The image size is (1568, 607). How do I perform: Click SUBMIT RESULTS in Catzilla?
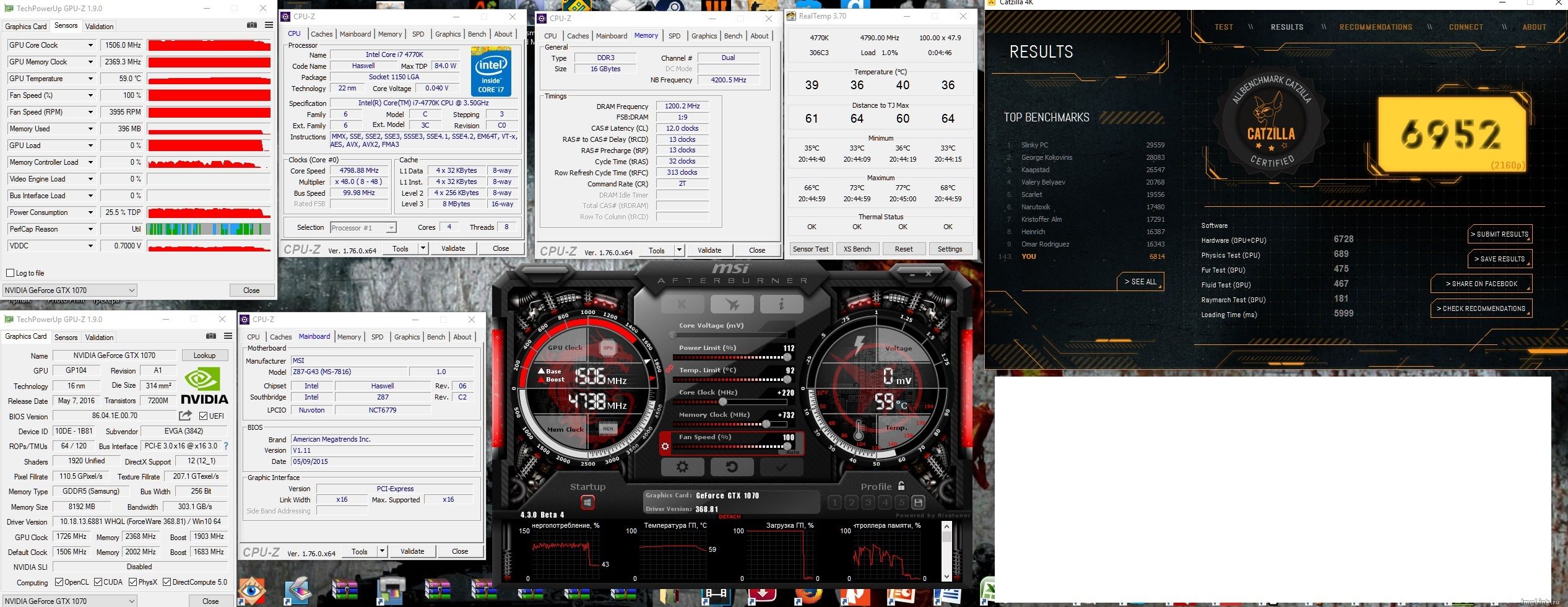1499,234
